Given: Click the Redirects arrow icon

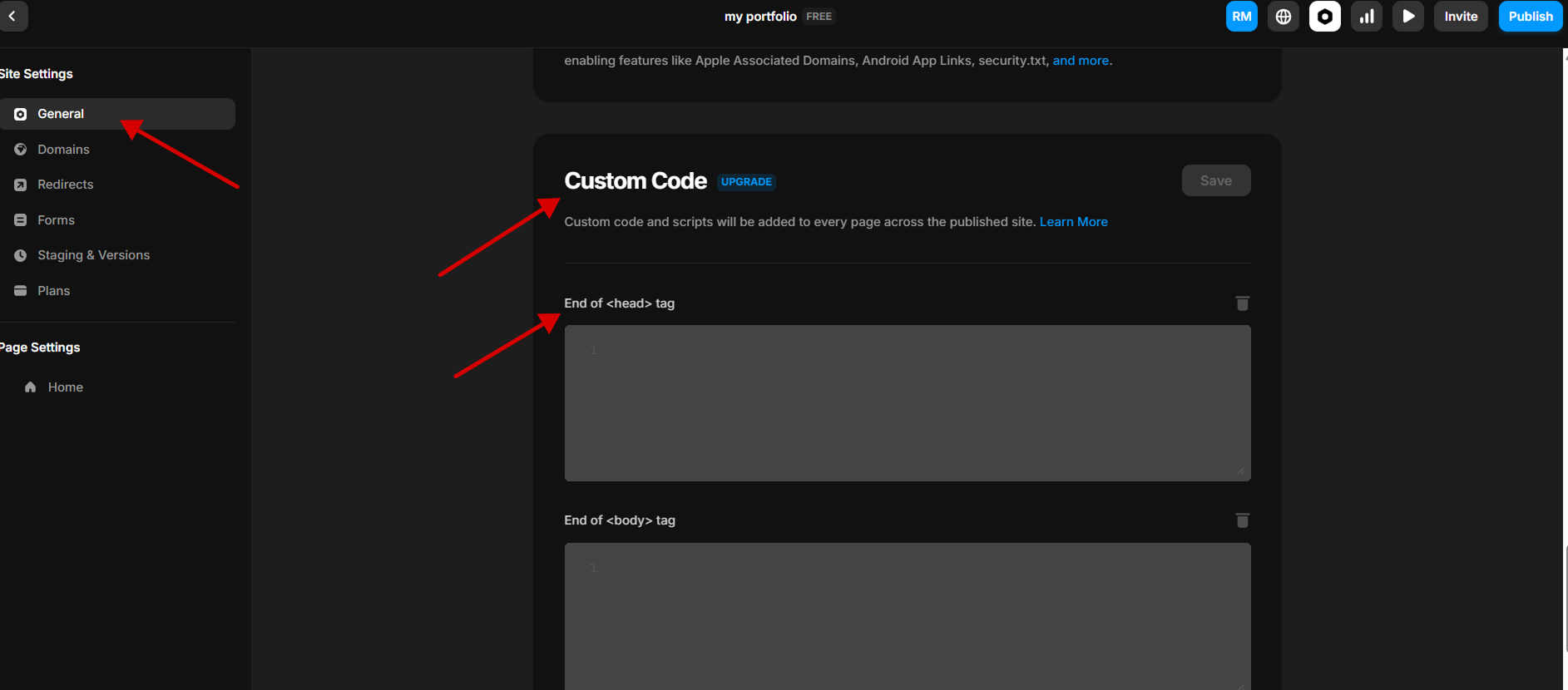Looking at the screenshot, I should pos(21,185).
